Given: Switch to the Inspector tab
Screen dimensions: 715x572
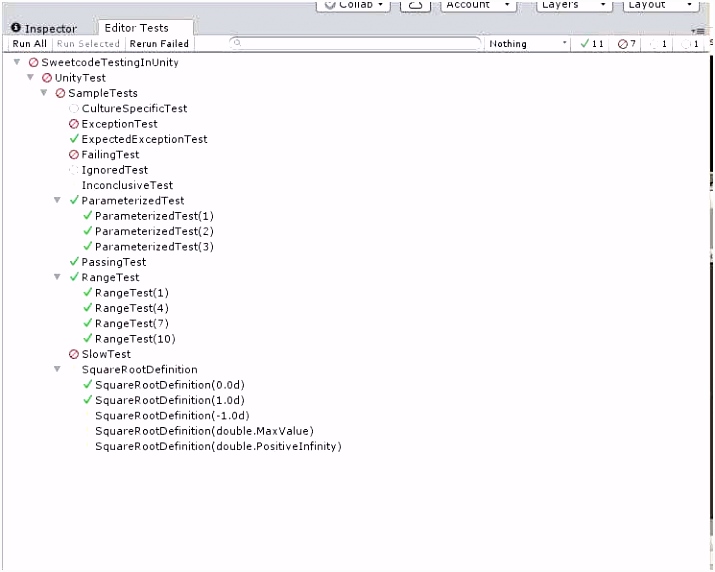Looking at the screenshot, I should click(x=44, y=28).
